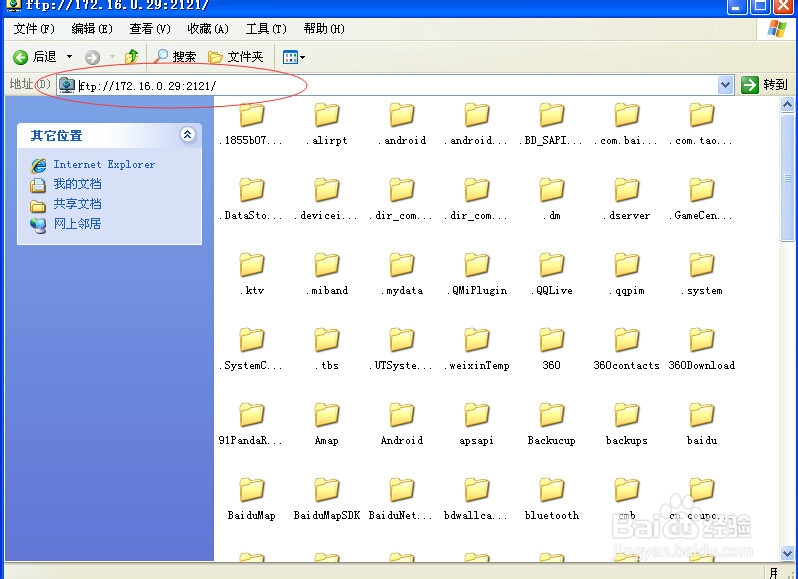Select the .dm folder
Image resolution: width=798 pixels, height=579 pixels.
point(551,199)
